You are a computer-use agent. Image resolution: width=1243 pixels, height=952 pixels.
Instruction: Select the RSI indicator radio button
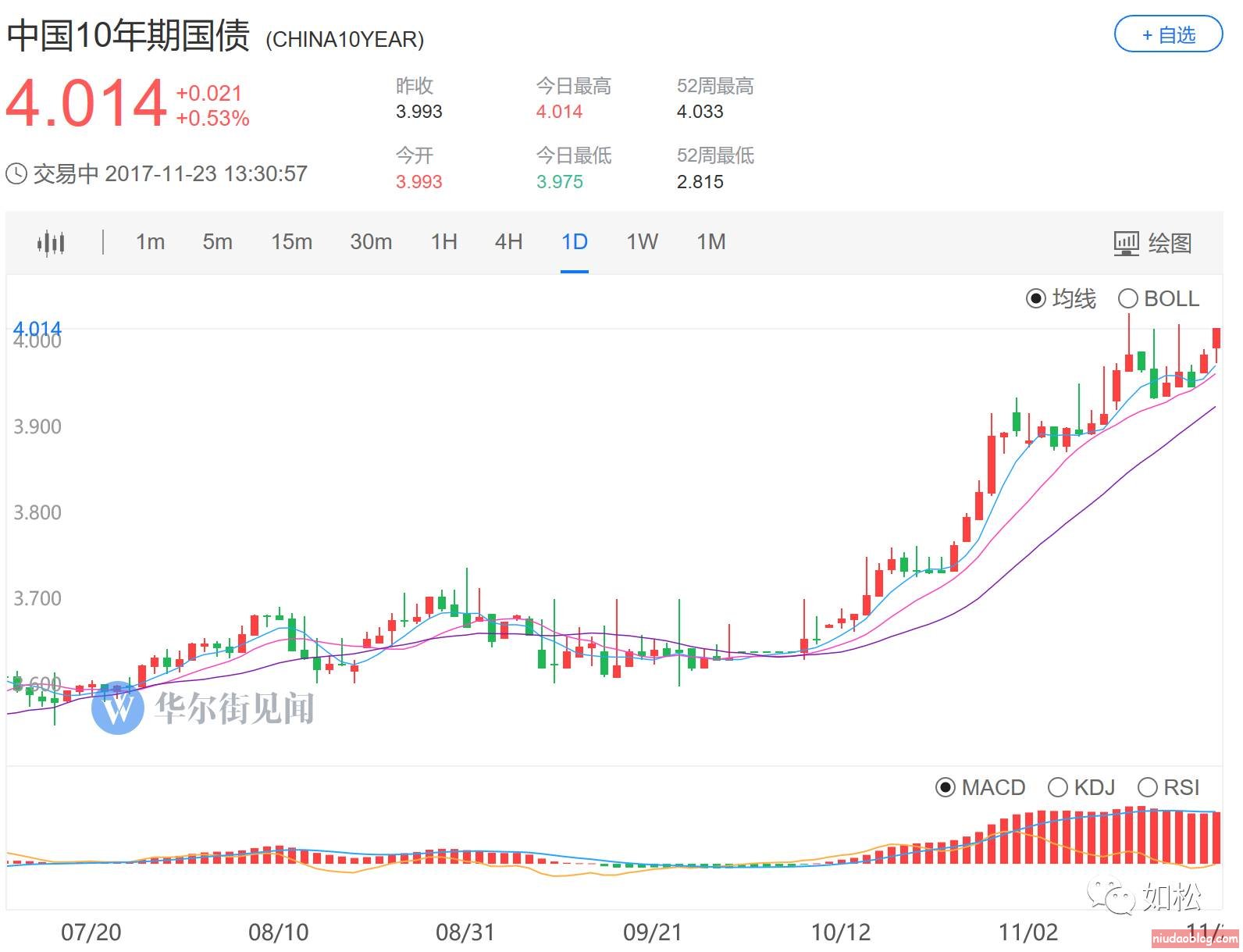[1148, 787]
